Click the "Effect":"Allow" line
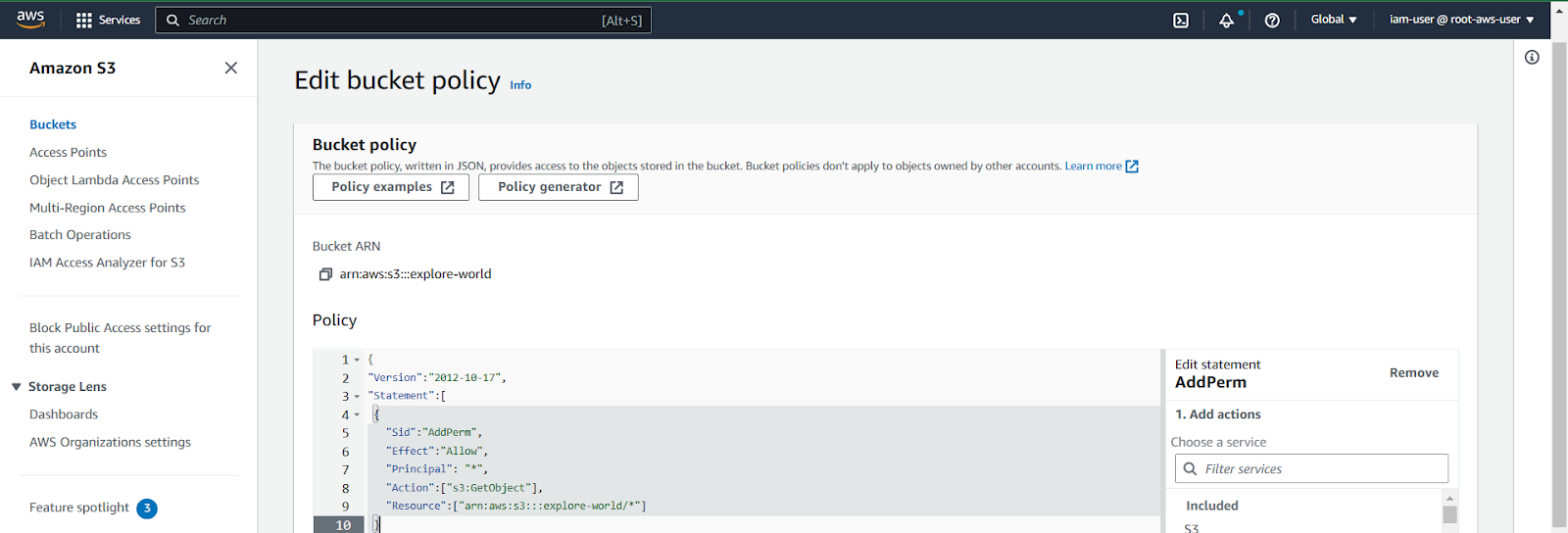 click(x=437, y=451)
